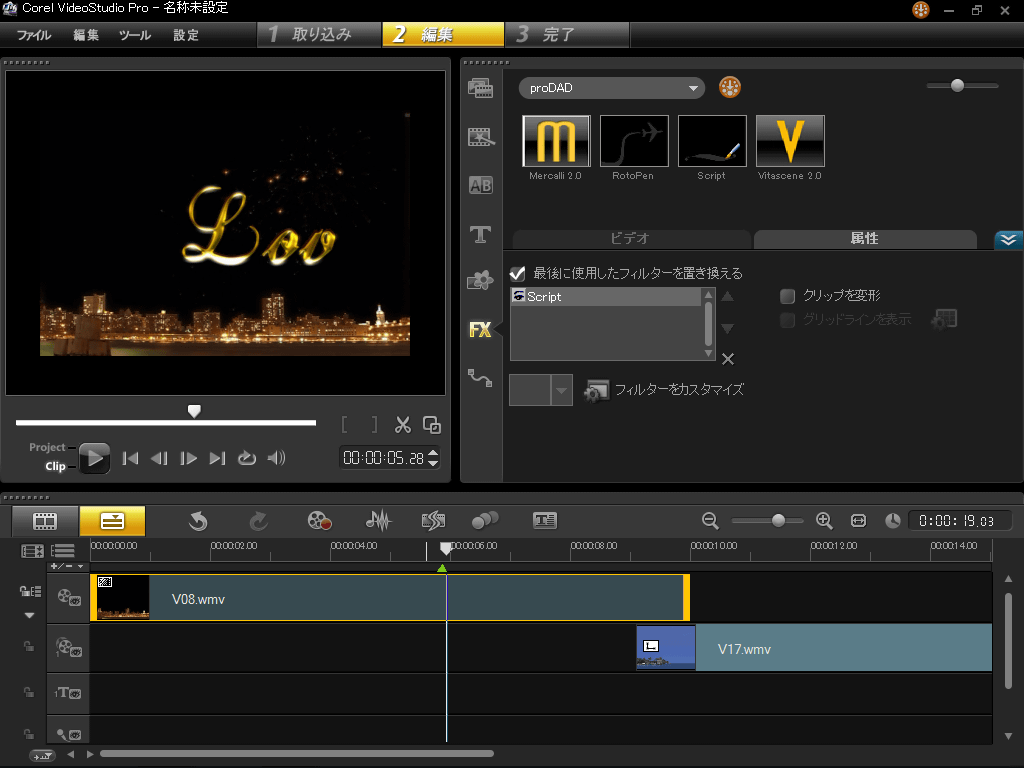Screen dimensions: 1024x768
Task: Switch to the ビデオ tab
Action: point(630,239)
